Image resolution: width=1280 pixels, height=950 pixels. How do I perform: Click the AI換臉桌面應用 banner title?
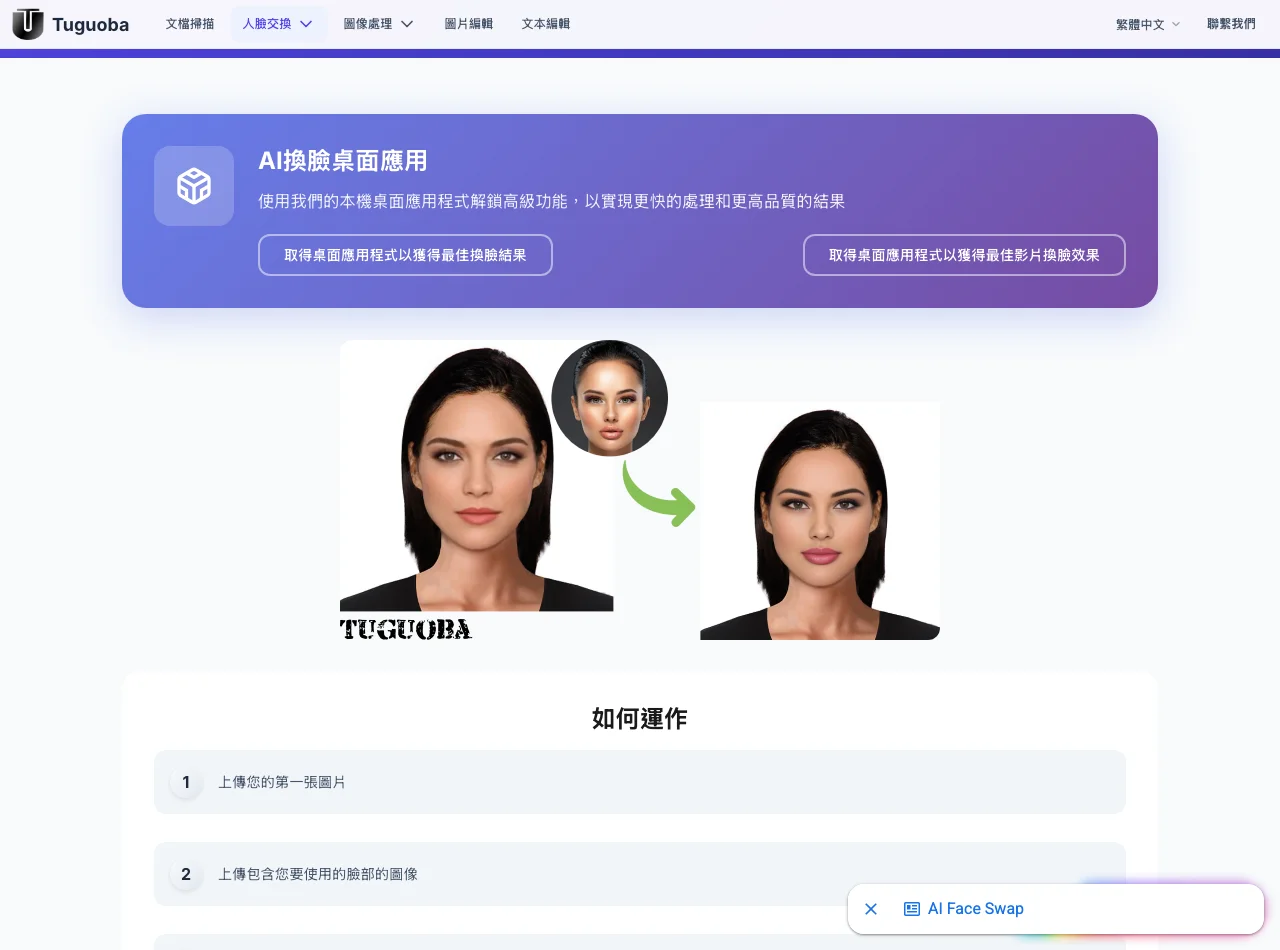point(343,161)
